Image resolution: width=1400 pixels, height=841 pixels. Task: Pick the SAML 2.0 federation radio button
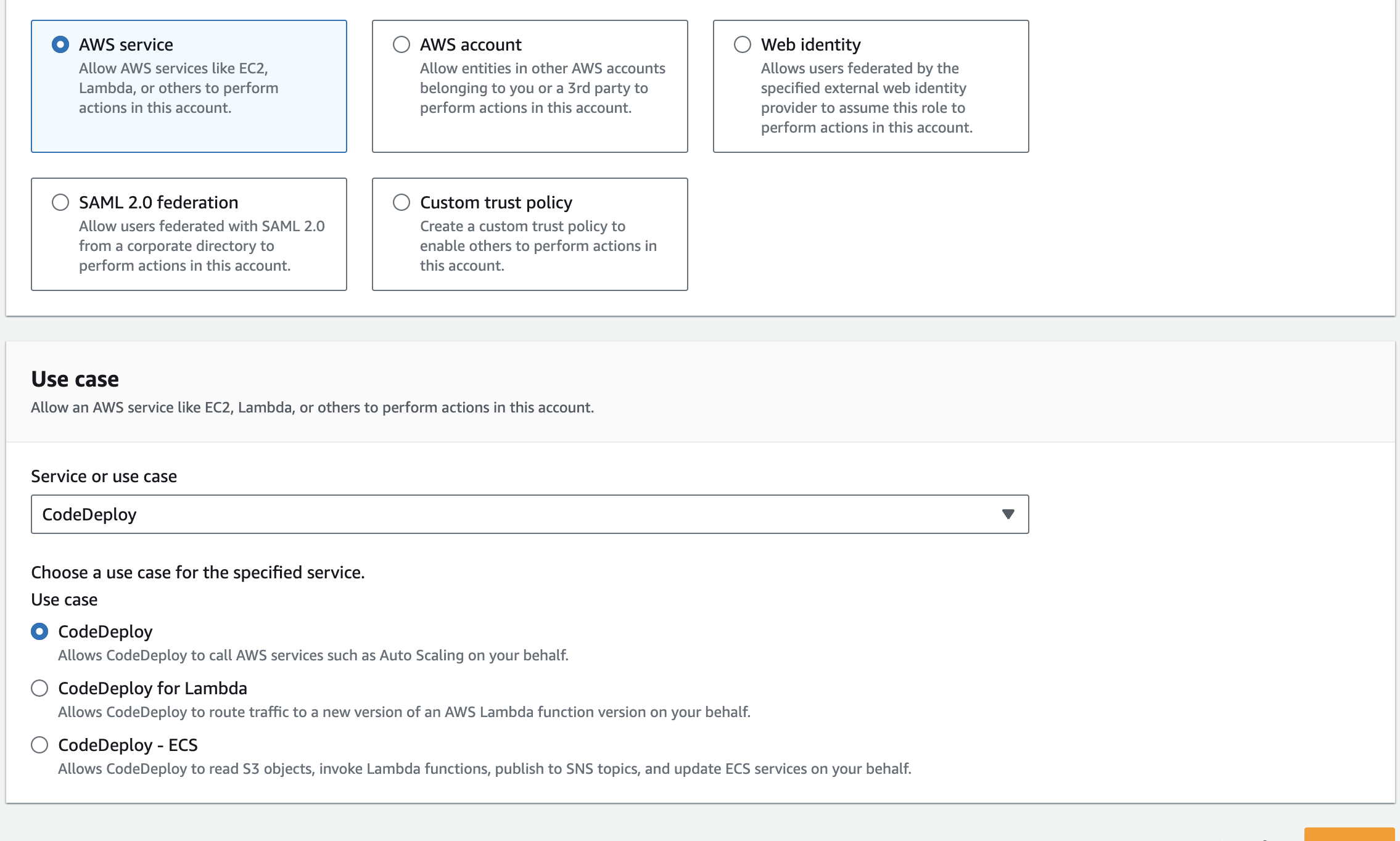60,202
